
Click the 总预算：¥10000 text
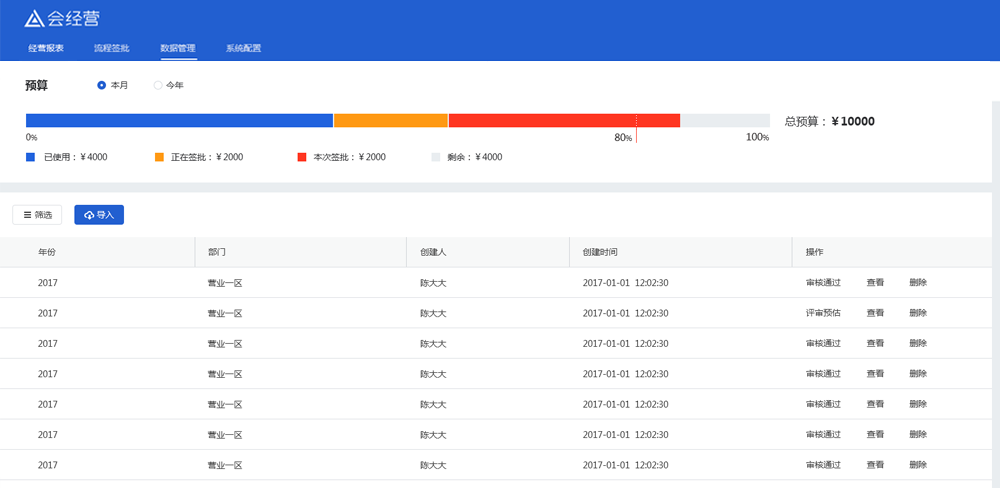click(830, 121)
